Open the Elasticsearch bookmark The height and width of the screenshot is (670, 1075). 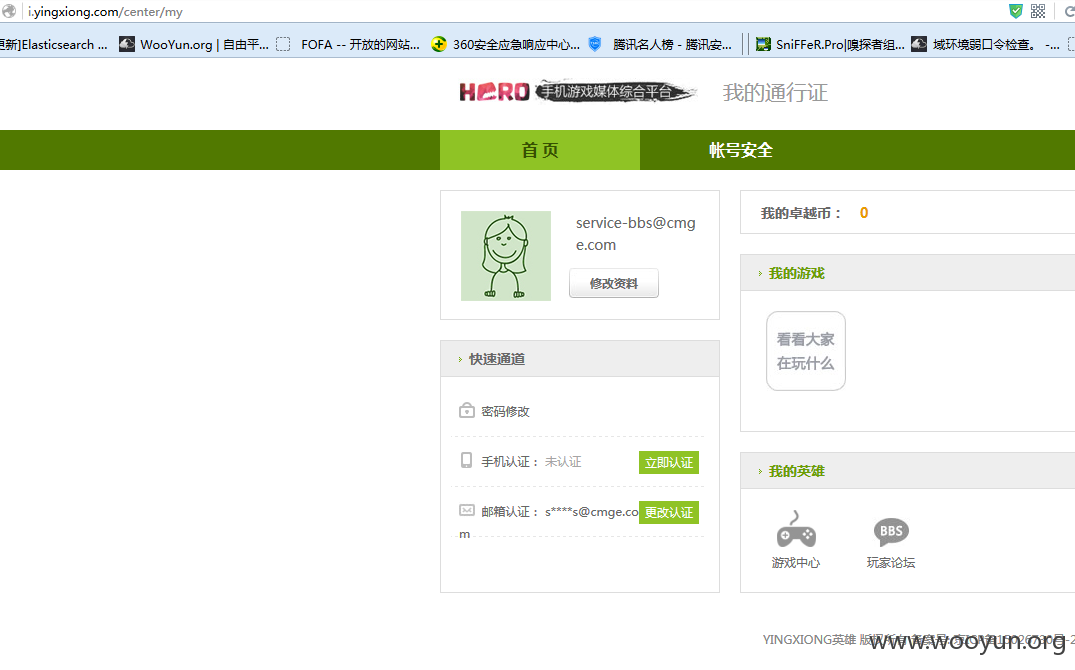[x=54, y=45]
